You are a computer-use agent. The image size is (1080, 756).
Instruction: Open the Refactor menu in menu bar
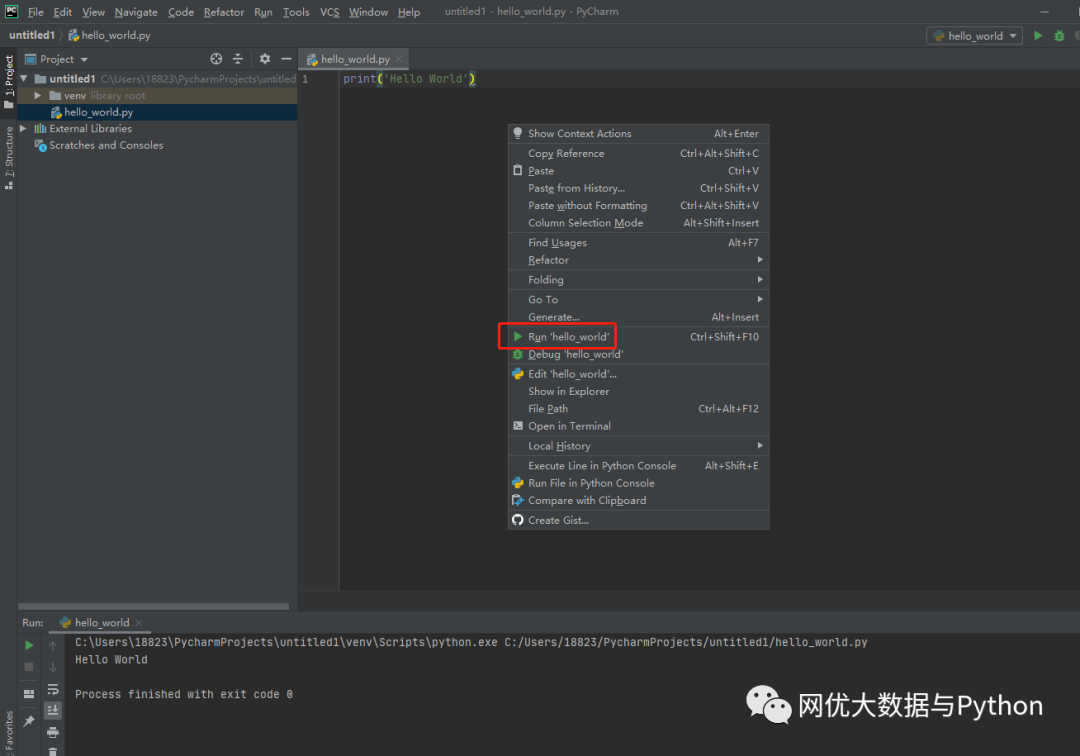(224, 12)
